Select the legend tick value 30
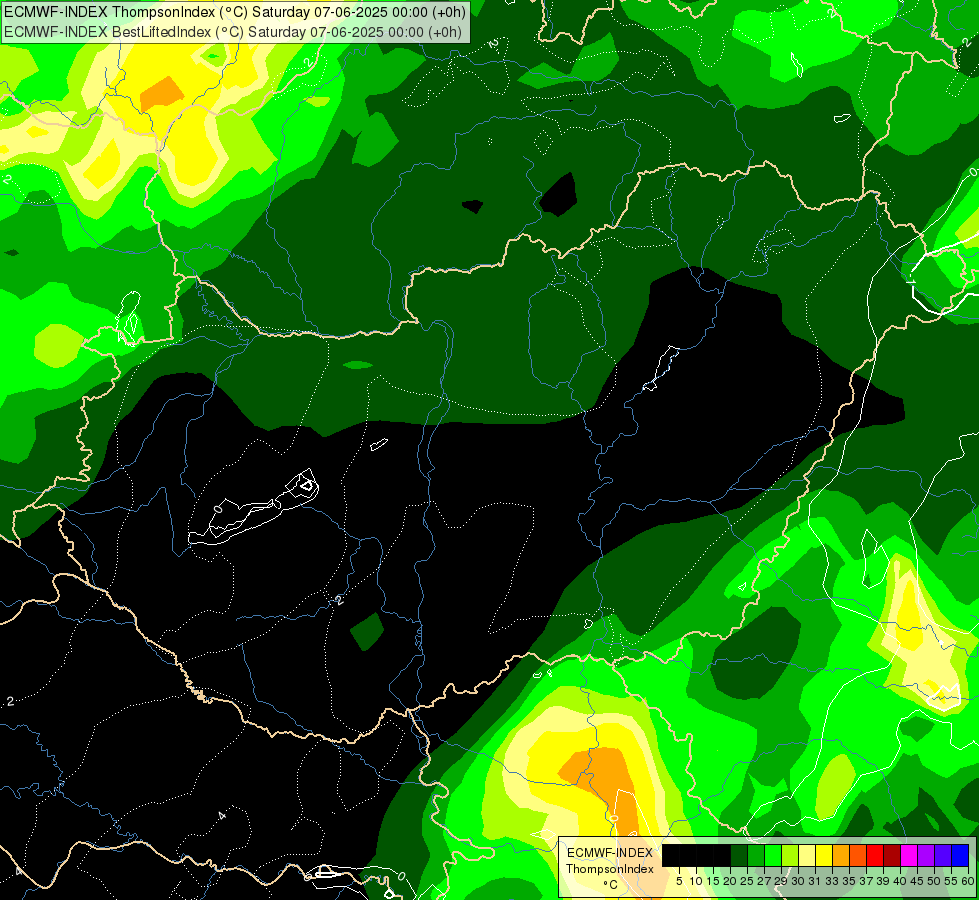 [x=798, y=881]
